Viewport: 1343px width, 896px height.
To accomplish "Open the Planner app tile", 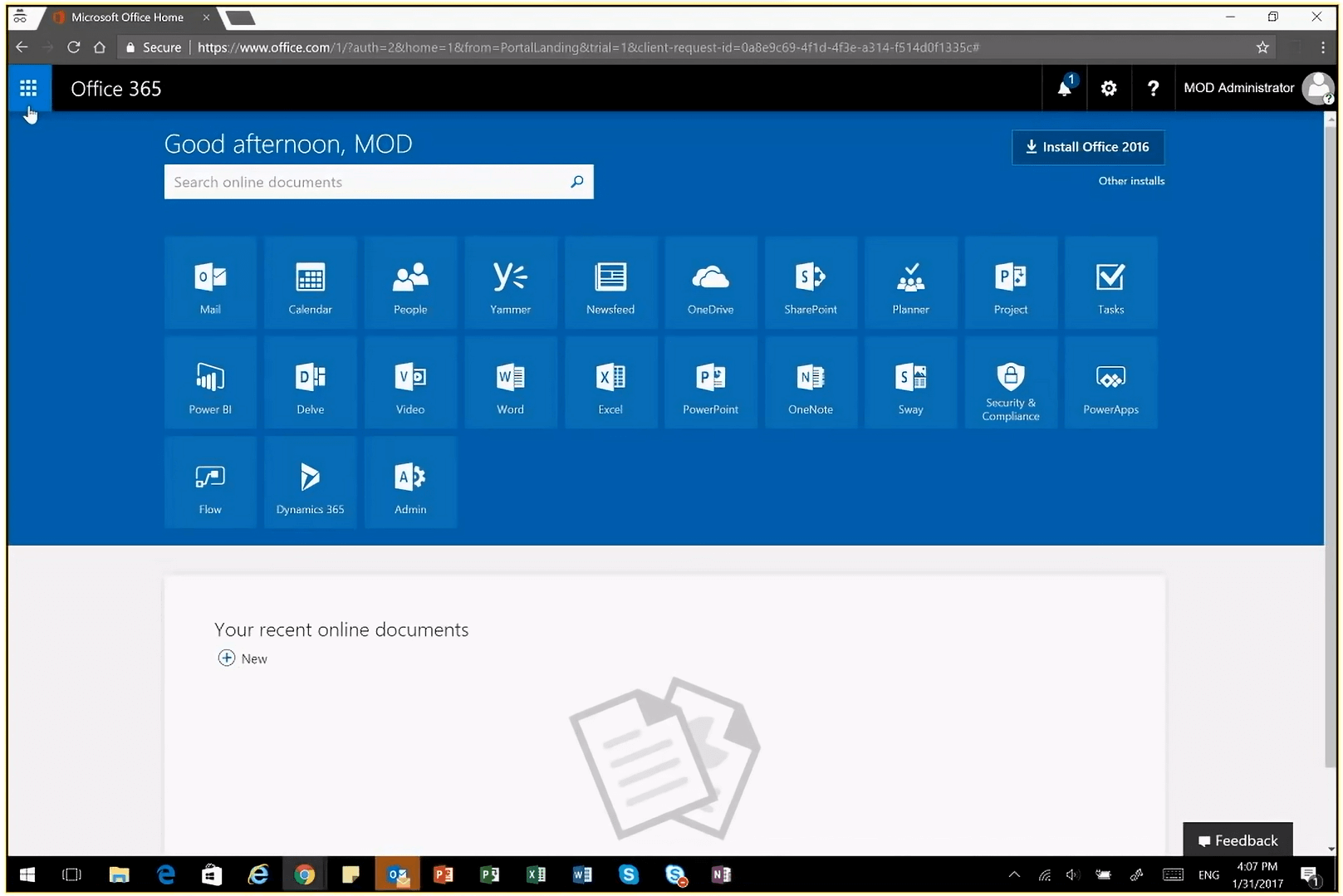I will pos(910,283).
